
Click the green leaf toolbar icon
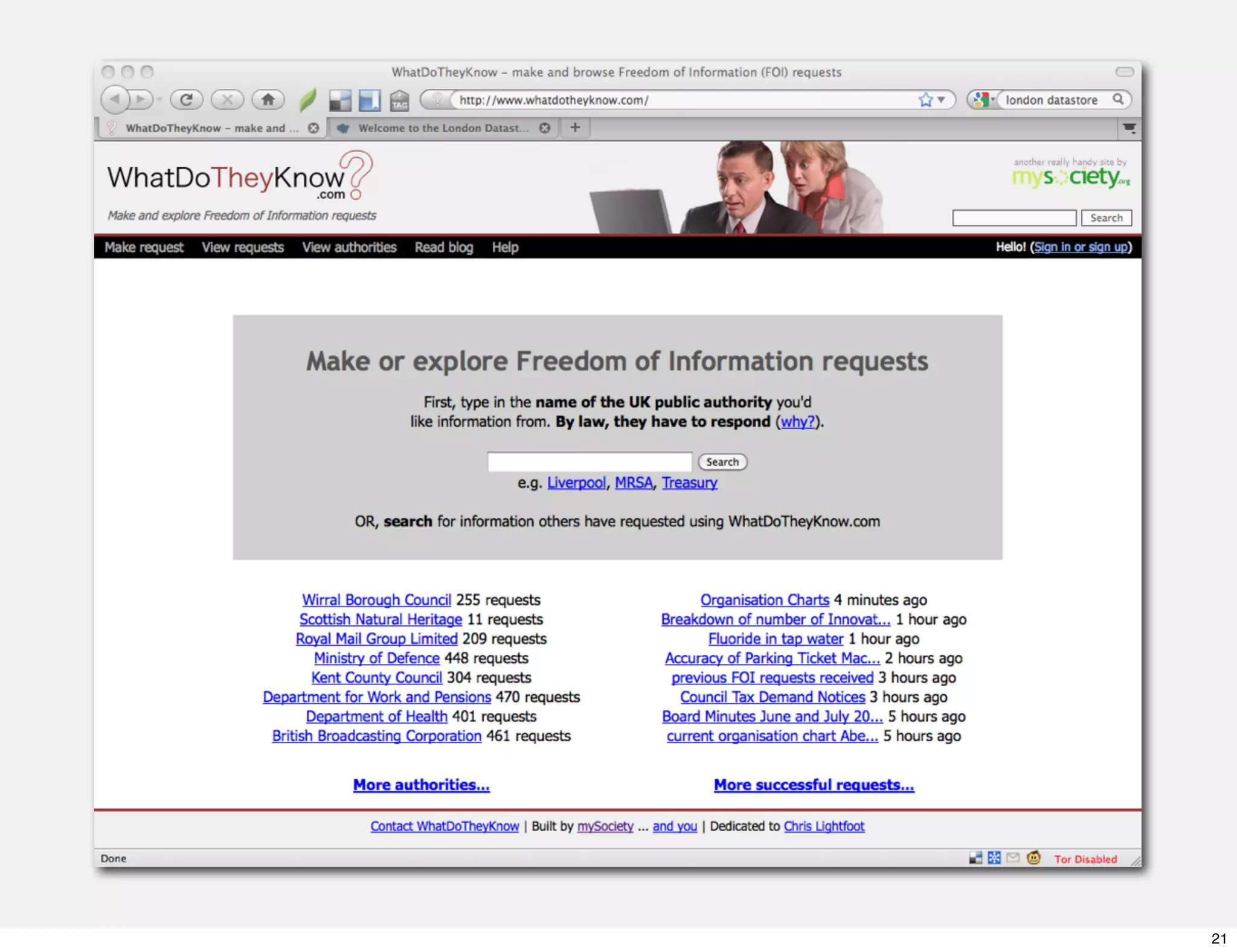pos(307,100)
